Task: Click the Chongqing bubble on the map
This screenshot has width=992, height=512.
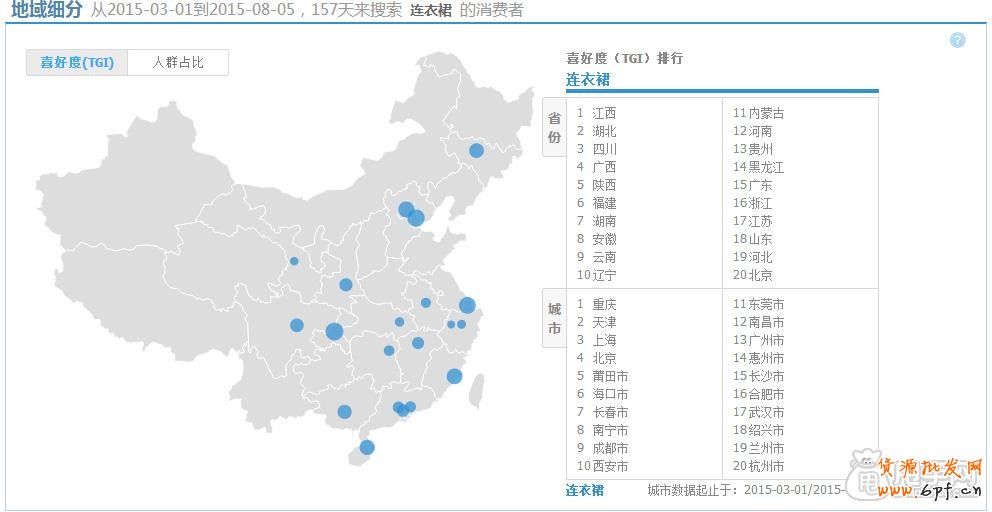Action: (334, 331)
